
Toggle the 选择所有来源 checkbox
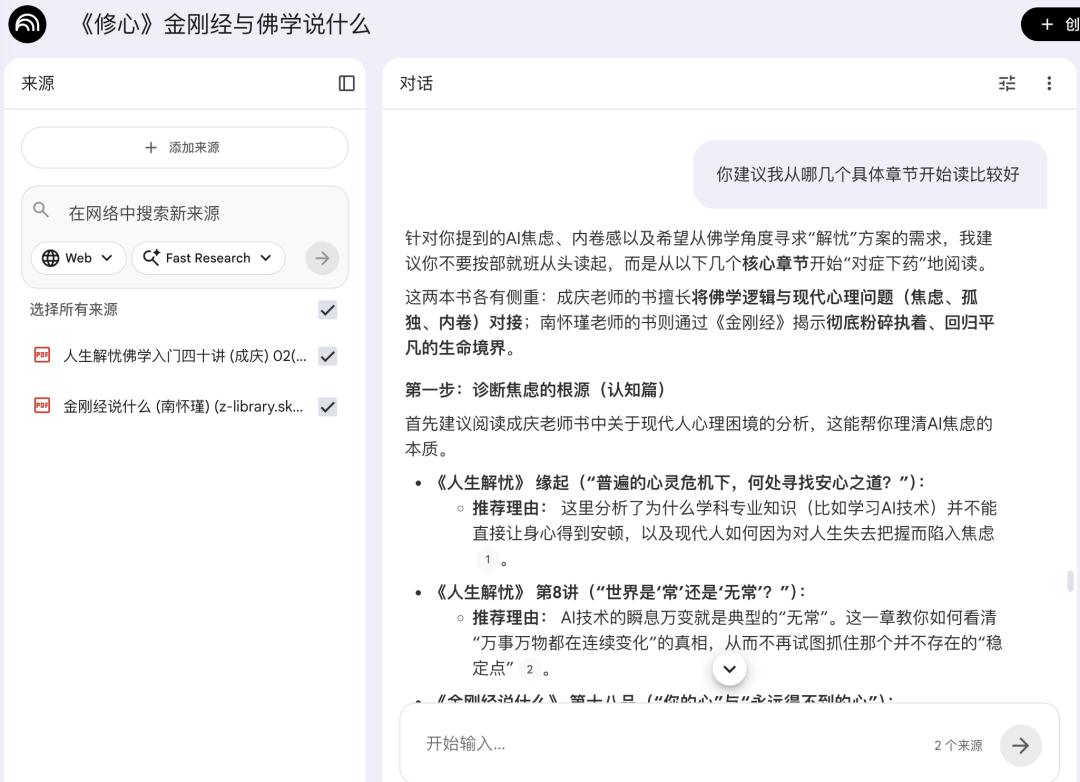coord(328,310)
